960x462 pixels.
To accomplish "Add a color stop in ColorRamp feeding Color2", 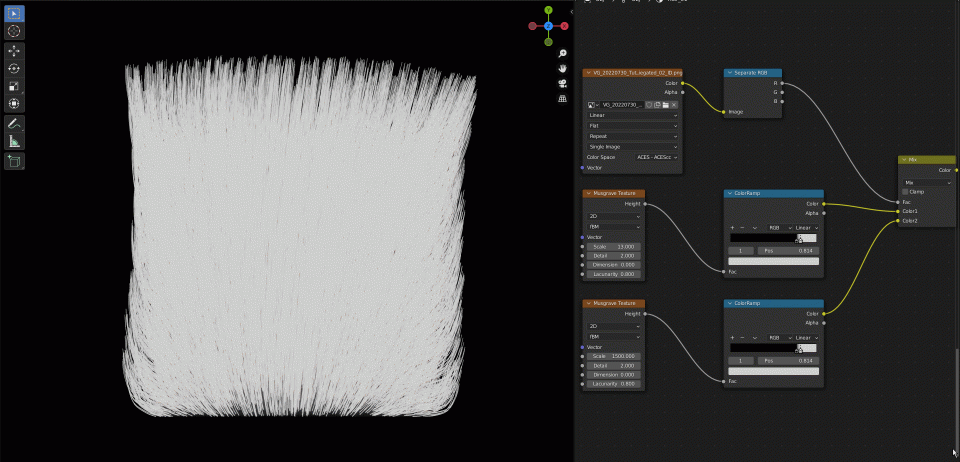I will coord(732,338).
